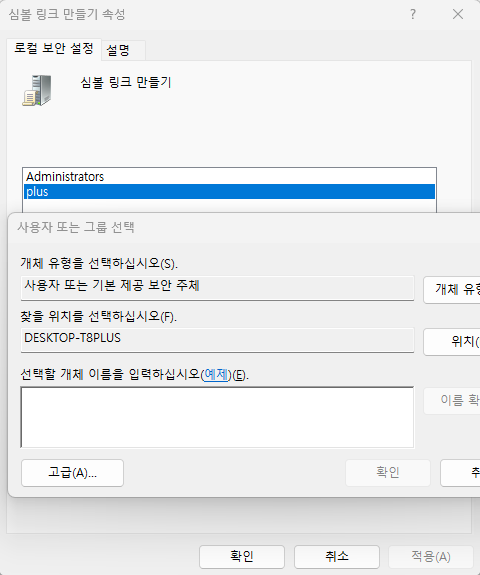
Task: Open 고급(A)... advanced options
Action: [73, 473]
